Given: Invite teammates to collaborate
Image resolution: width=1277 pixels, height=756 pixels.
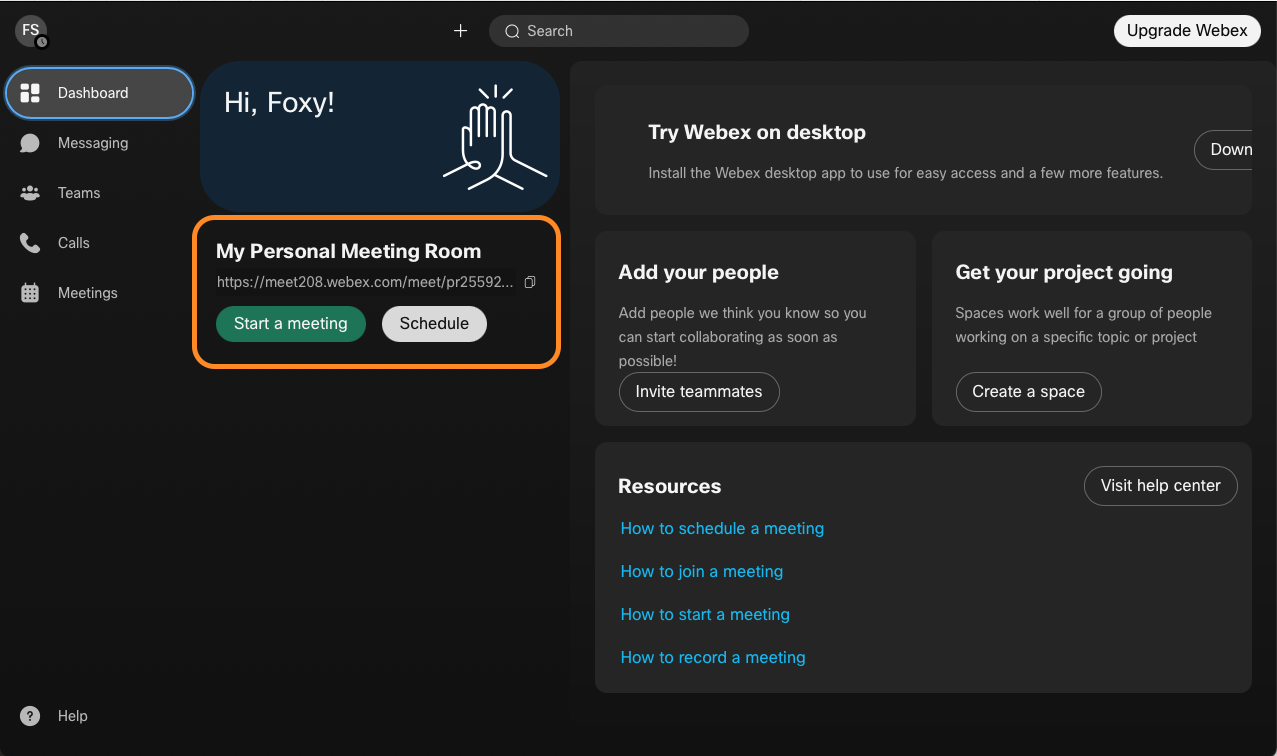Looking at the screenshot, I should [698, 392].
